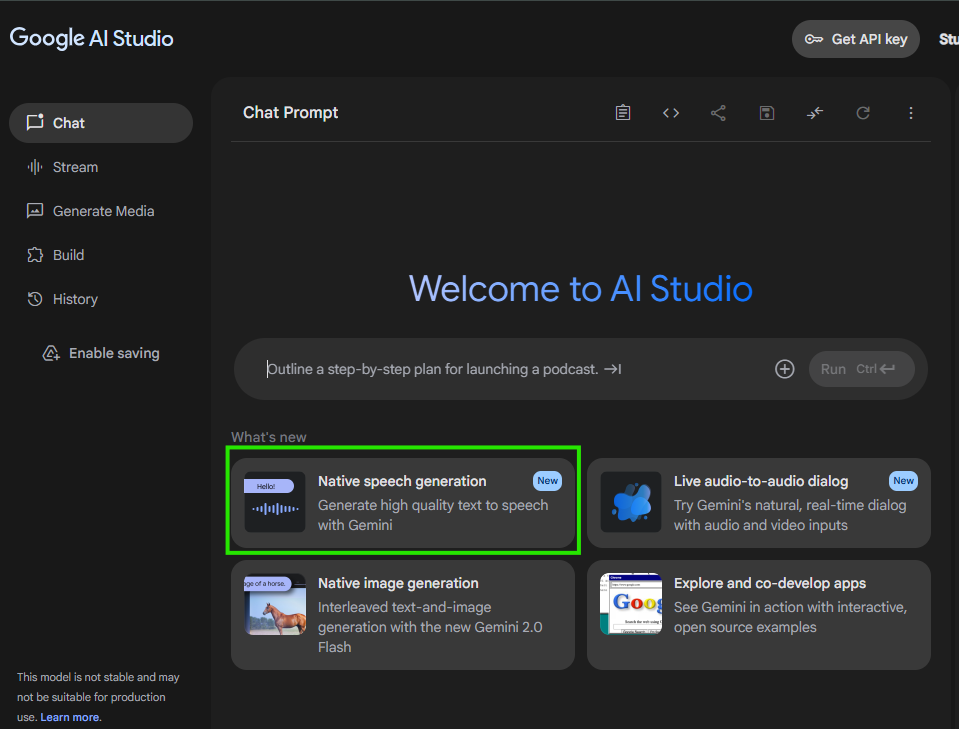Open the System instructions clipboard icon
Screen dimensions: 959x729
pyautogui.click(x=623, y=113)
